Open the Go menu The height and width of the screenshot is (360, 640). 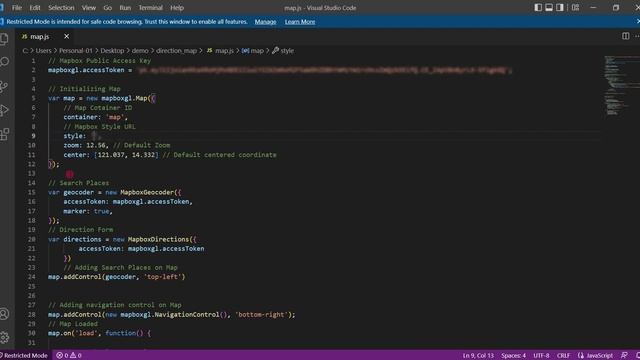tap(107, 8)
